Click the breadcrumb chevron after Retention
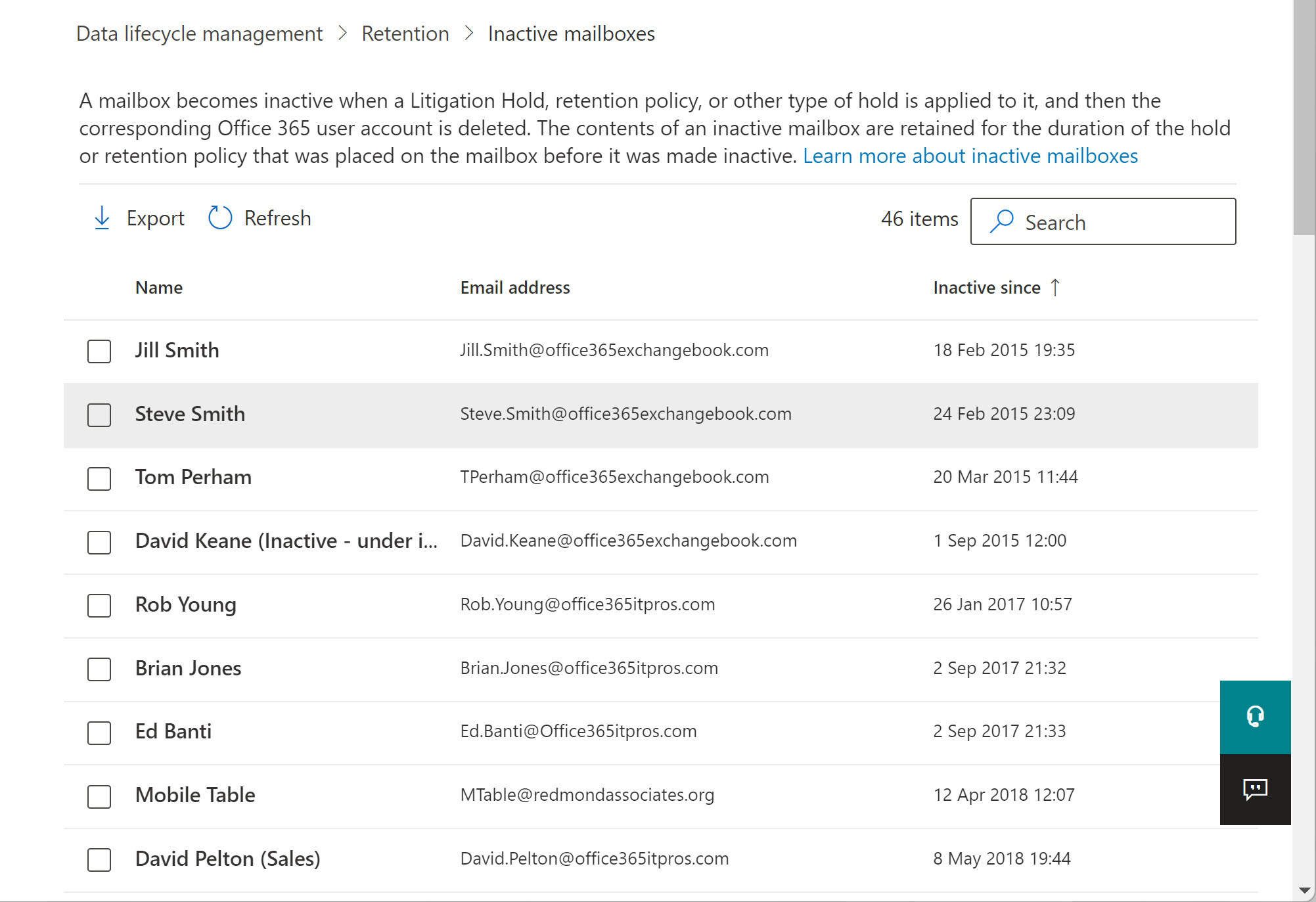The image size is (1316, 902). point(468,34)
